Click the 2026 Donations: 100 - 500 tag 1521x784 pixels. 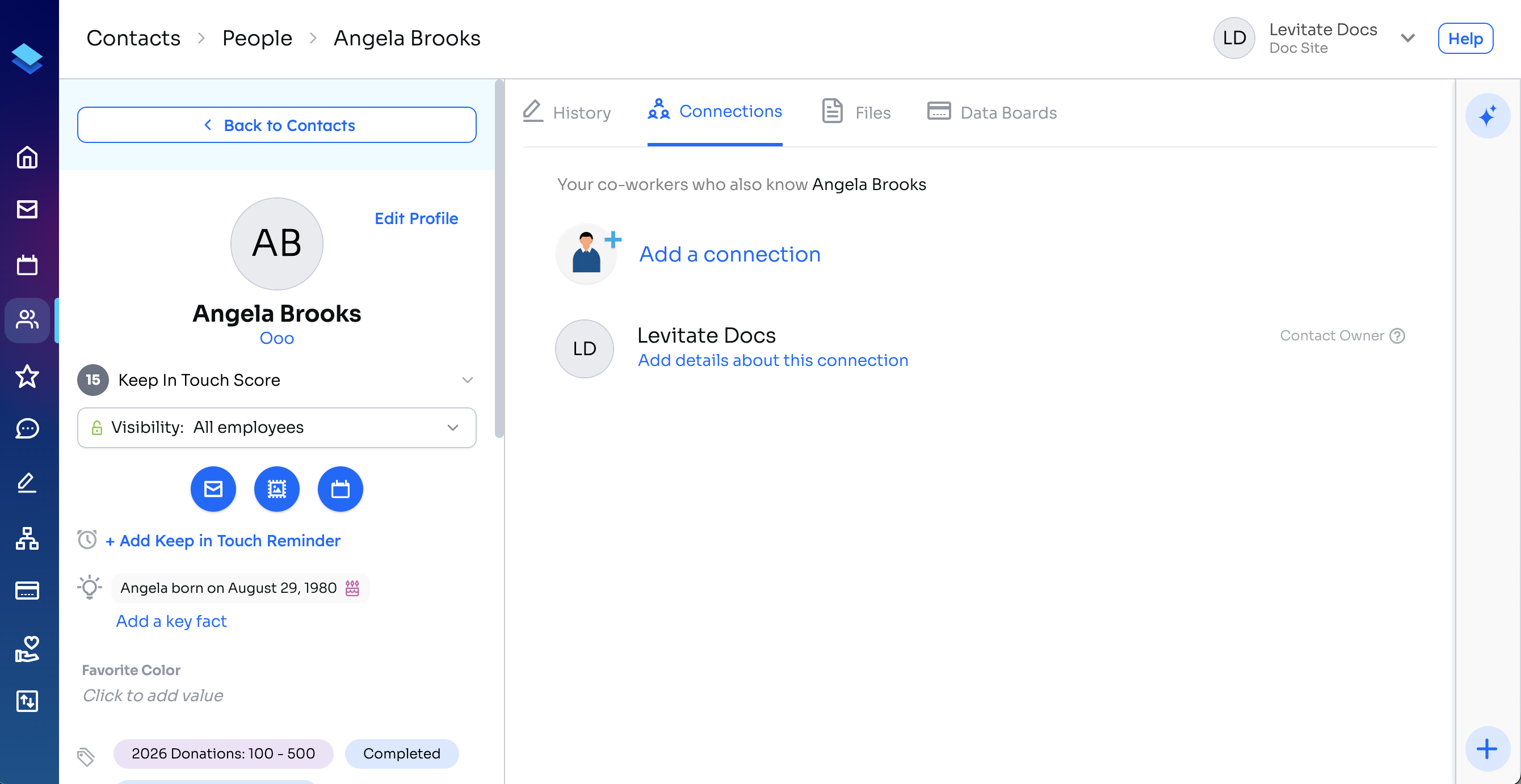coord(223,753)
